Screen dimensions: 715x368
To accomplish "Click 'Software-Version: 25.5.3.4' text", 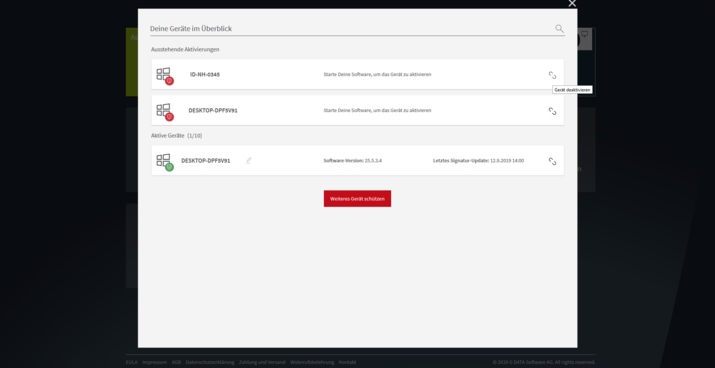I will tap(352, 161).
